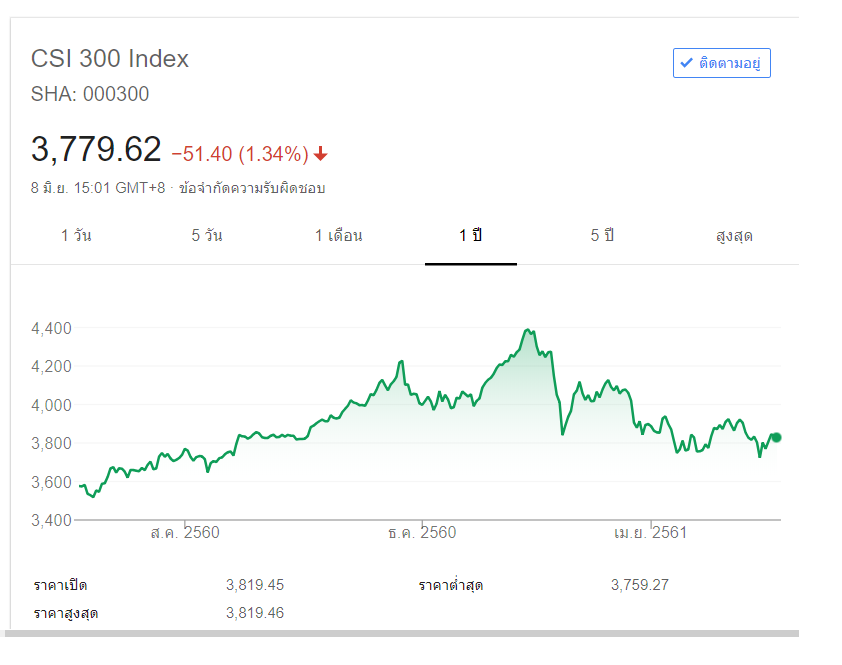
Task: Click the 3,779.62 current price value
Action: [x=96, y=150]
